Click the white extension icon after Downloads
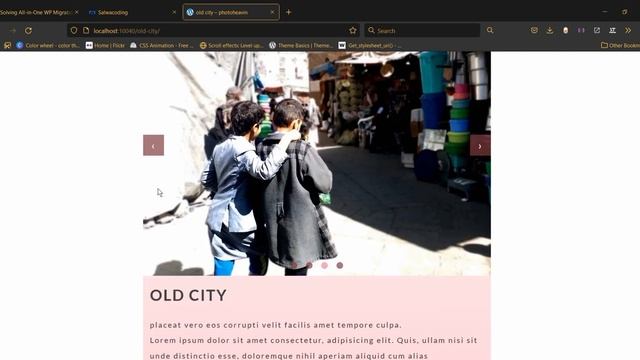This screenshot has width=640, height=360. [x=565, y=31]
